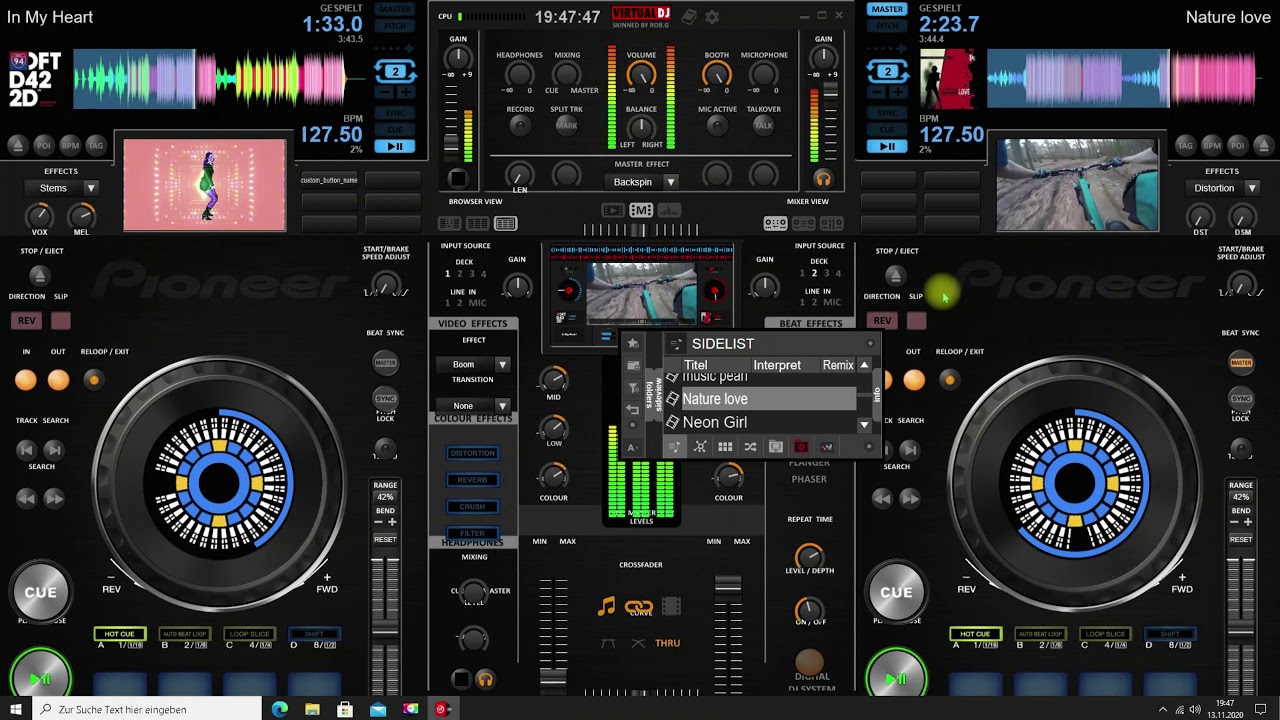This screenshot has width=1280, height=720.
Task: Select first mixer view layout icon
Action: click(775, 223)
